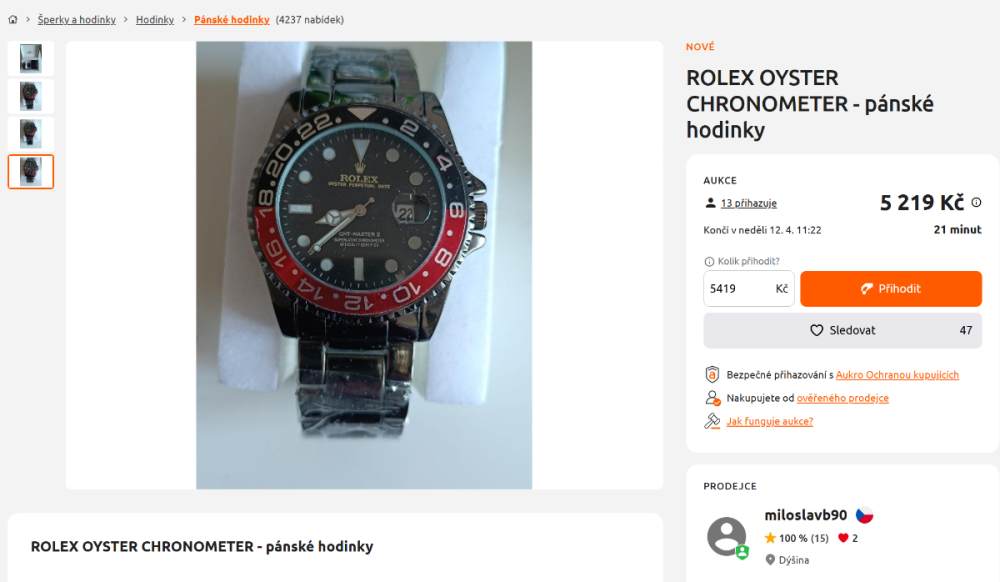Open seller miloslavb90 avatar
The width and height of the screenshot is (1000, 582).
point(726,537)
